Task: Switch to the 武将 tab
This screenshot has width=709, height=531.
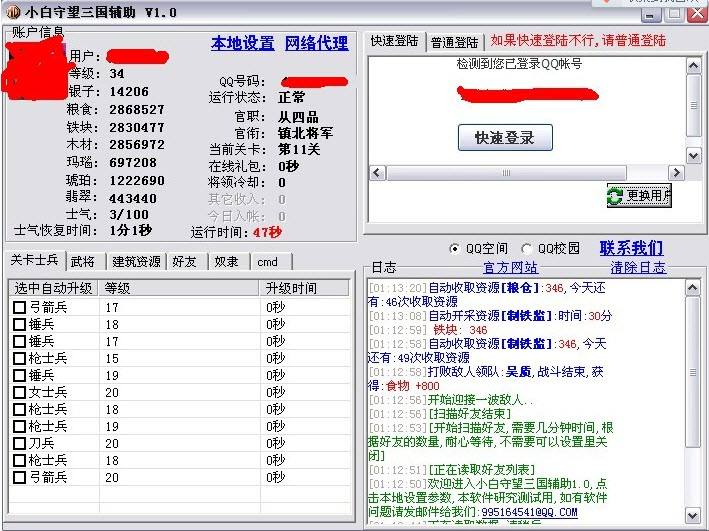Action: (83, 262)
